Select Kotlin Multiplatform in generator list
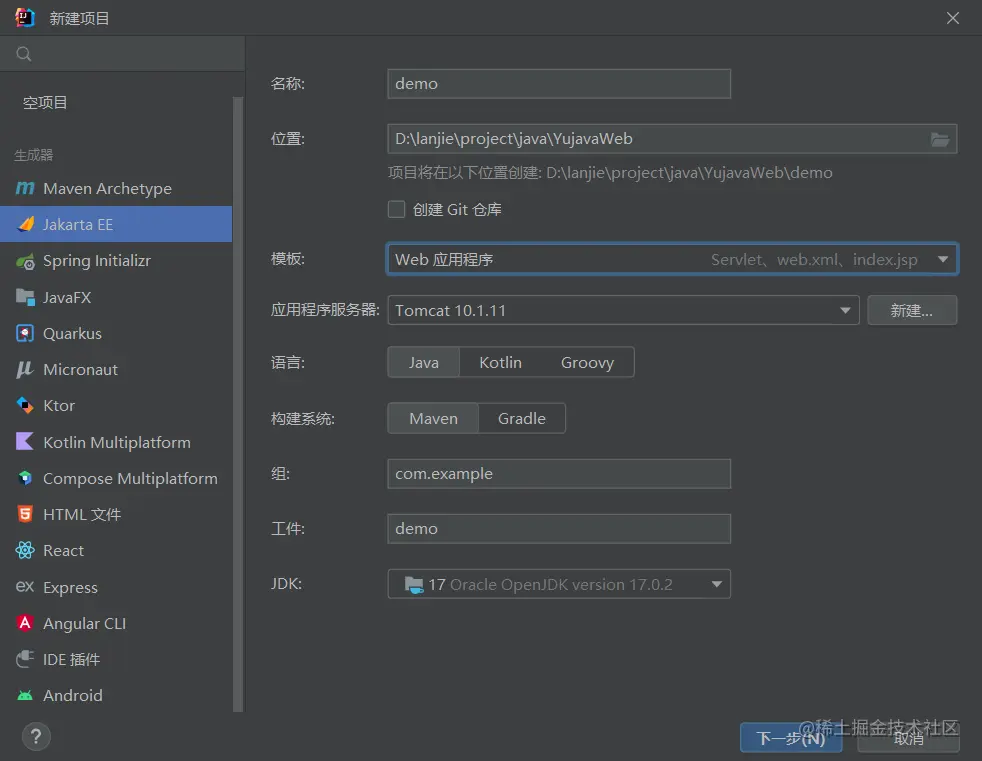The width and height of the screenshot is (982, 761). pyautogui.click(x=116, y=442)
